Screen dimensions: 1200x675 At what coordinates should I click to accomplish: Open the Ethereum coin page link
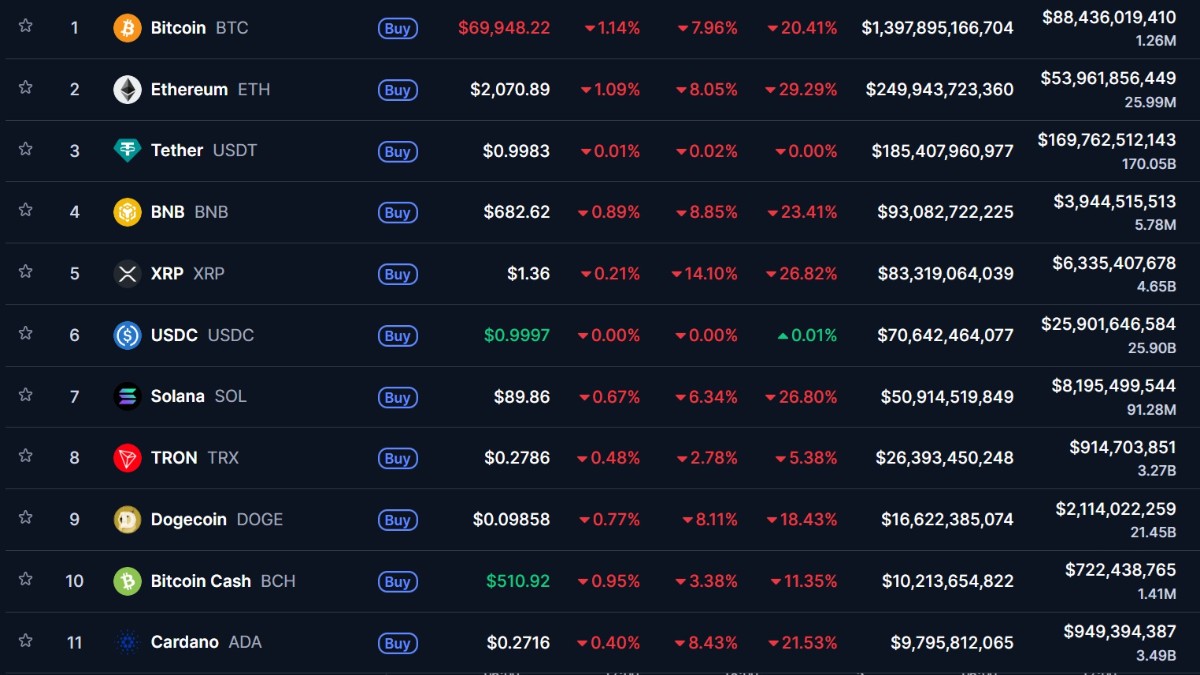189,89
